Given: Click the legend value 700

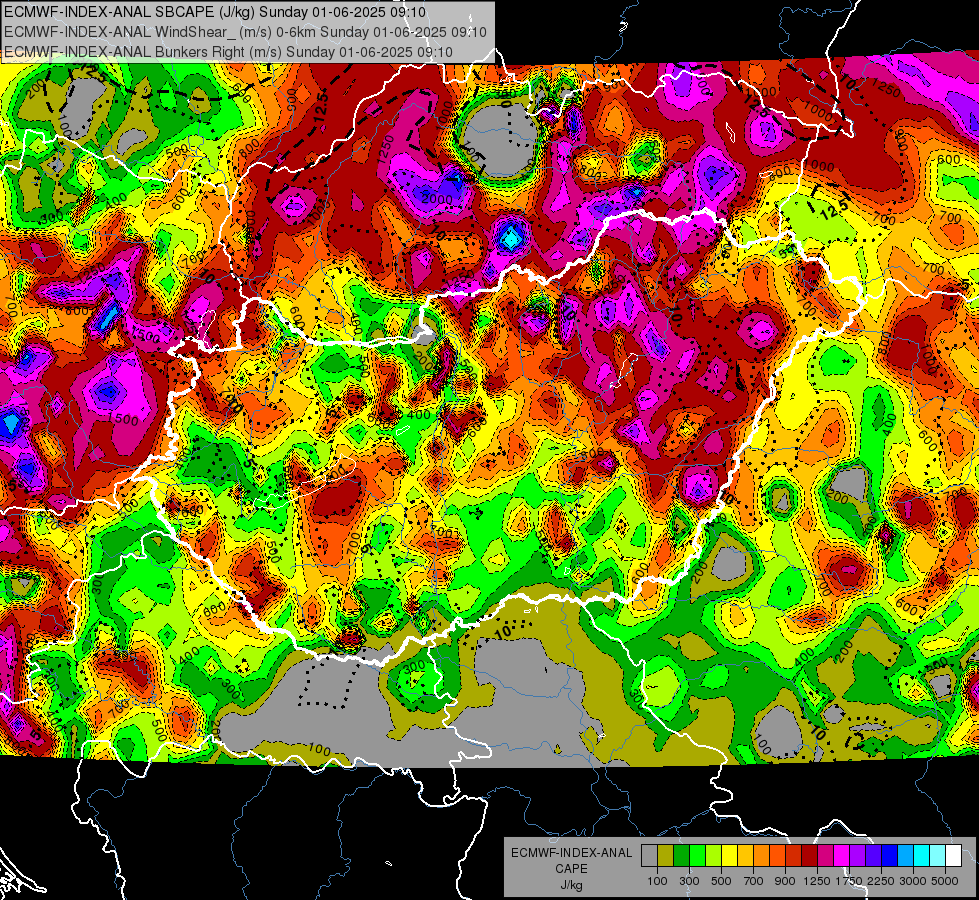Looking at the screenshot, I should tap(754, 881).
